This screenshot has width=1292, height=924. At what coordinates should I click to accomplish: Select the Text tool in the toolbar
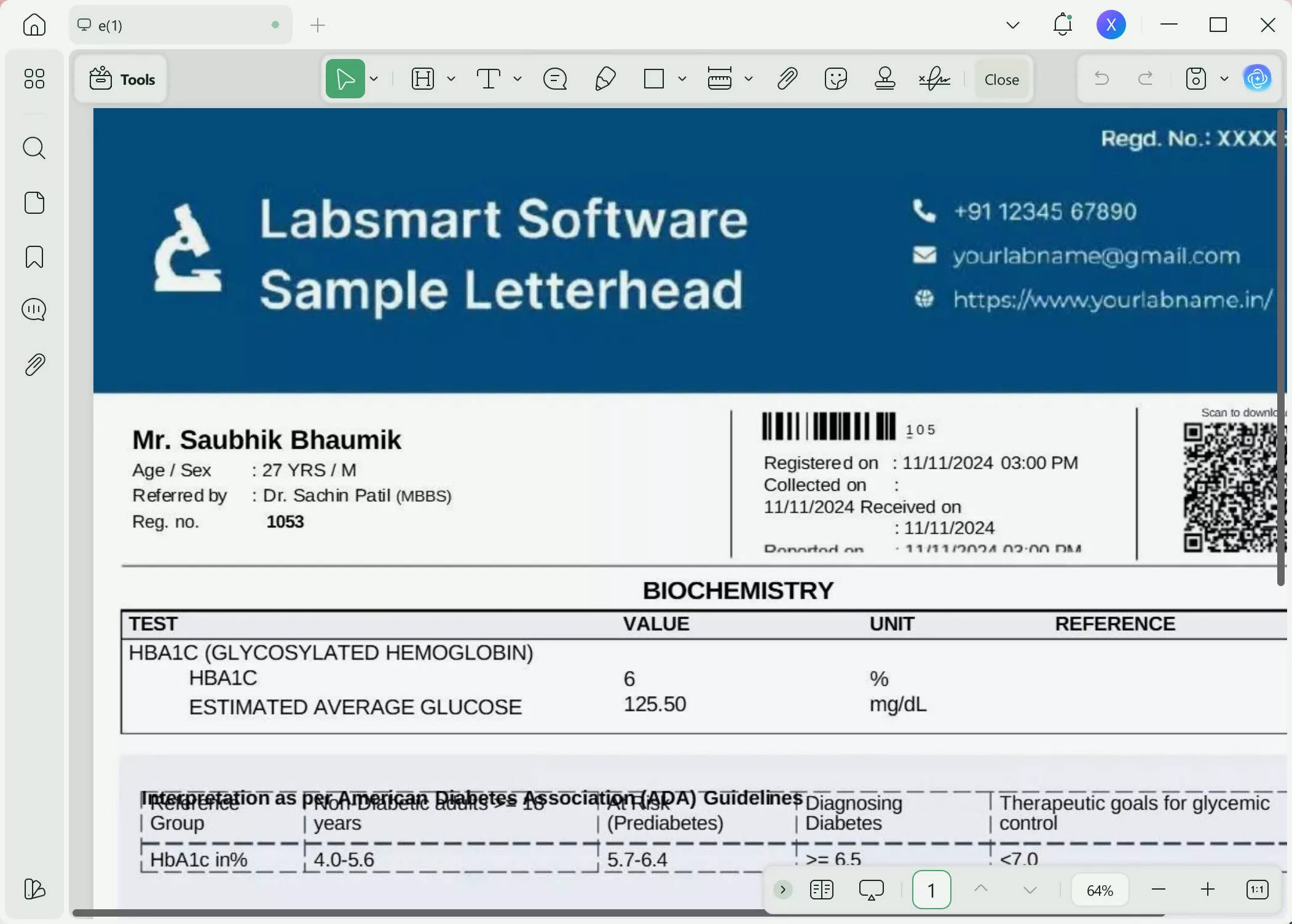point(487,79)
